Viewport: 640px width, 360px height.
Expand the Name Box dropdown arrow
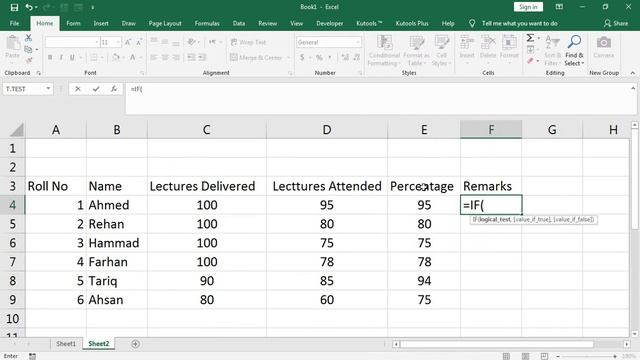pyautogui.click(x=48, y=89)
